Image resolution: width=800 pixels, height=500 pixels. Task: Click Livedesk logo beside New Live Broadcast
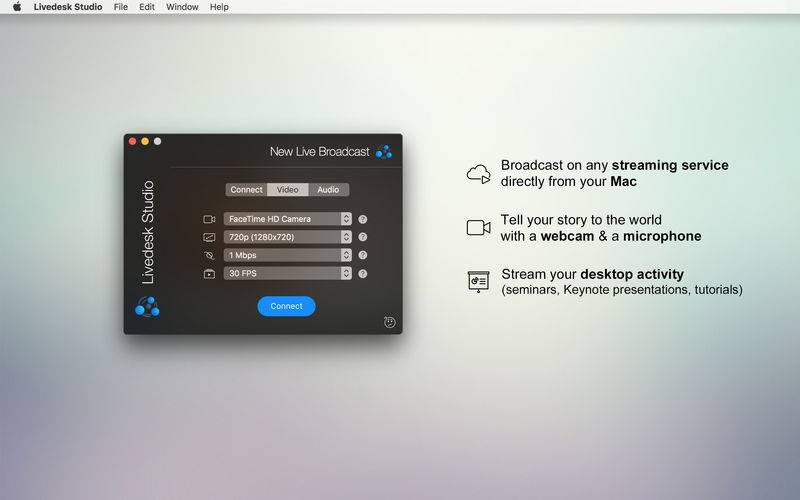[384, 152]
